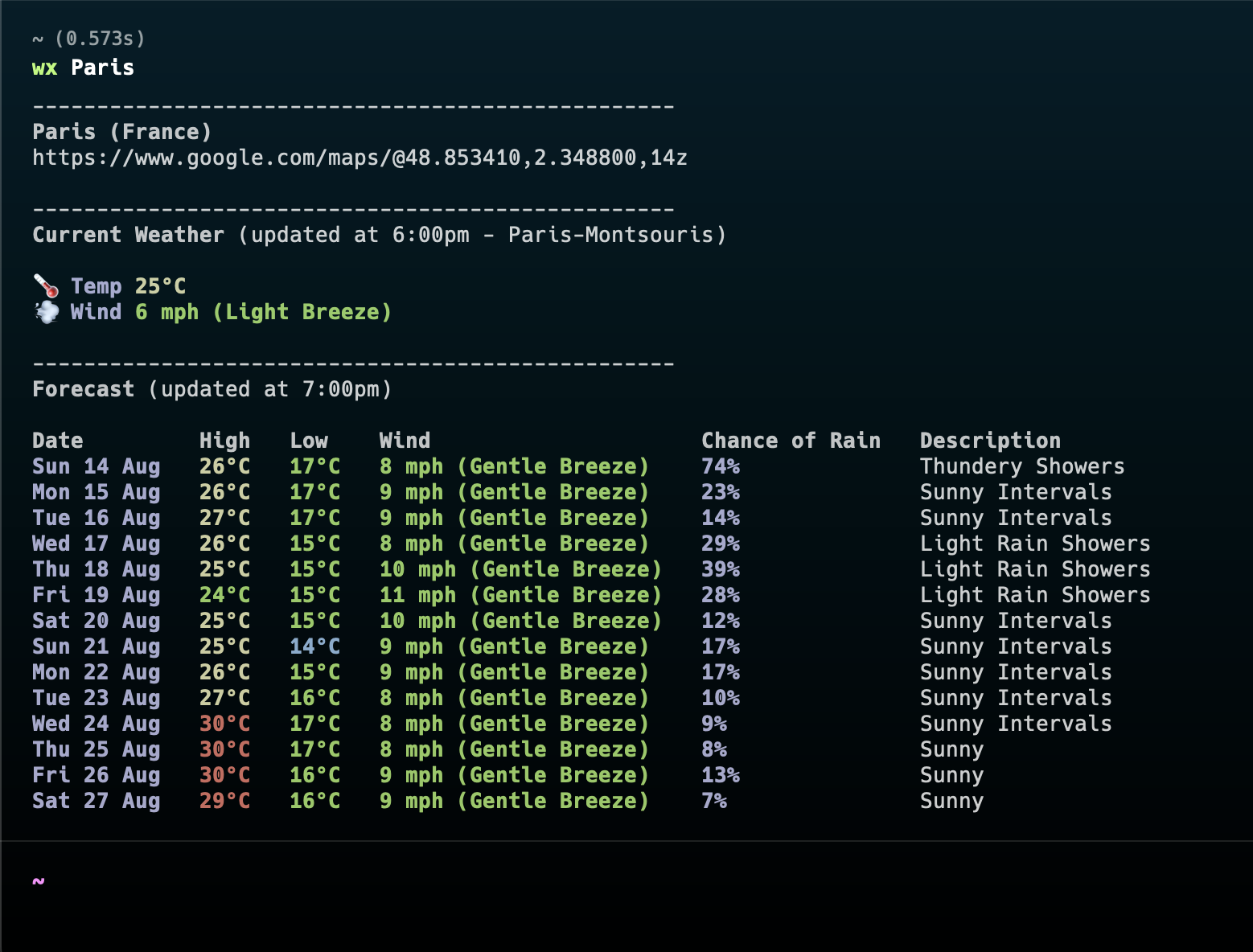
Task: Click the 'Tue 23 Aug' date cell
Action: point(97,698)
